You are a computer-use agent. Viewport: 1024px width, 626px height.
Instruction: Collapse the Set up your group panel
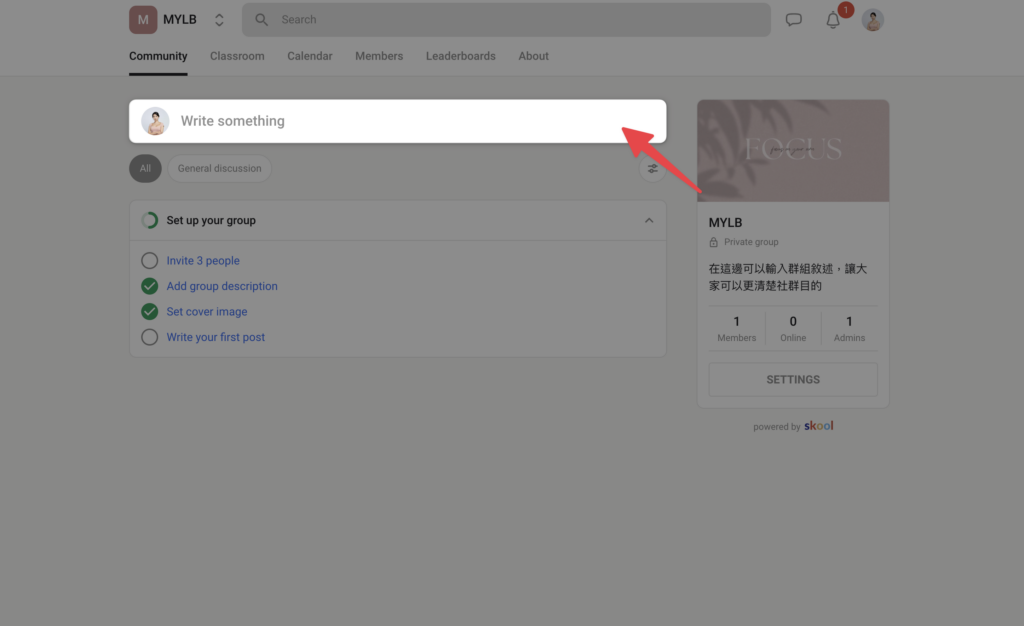(648, 221)
